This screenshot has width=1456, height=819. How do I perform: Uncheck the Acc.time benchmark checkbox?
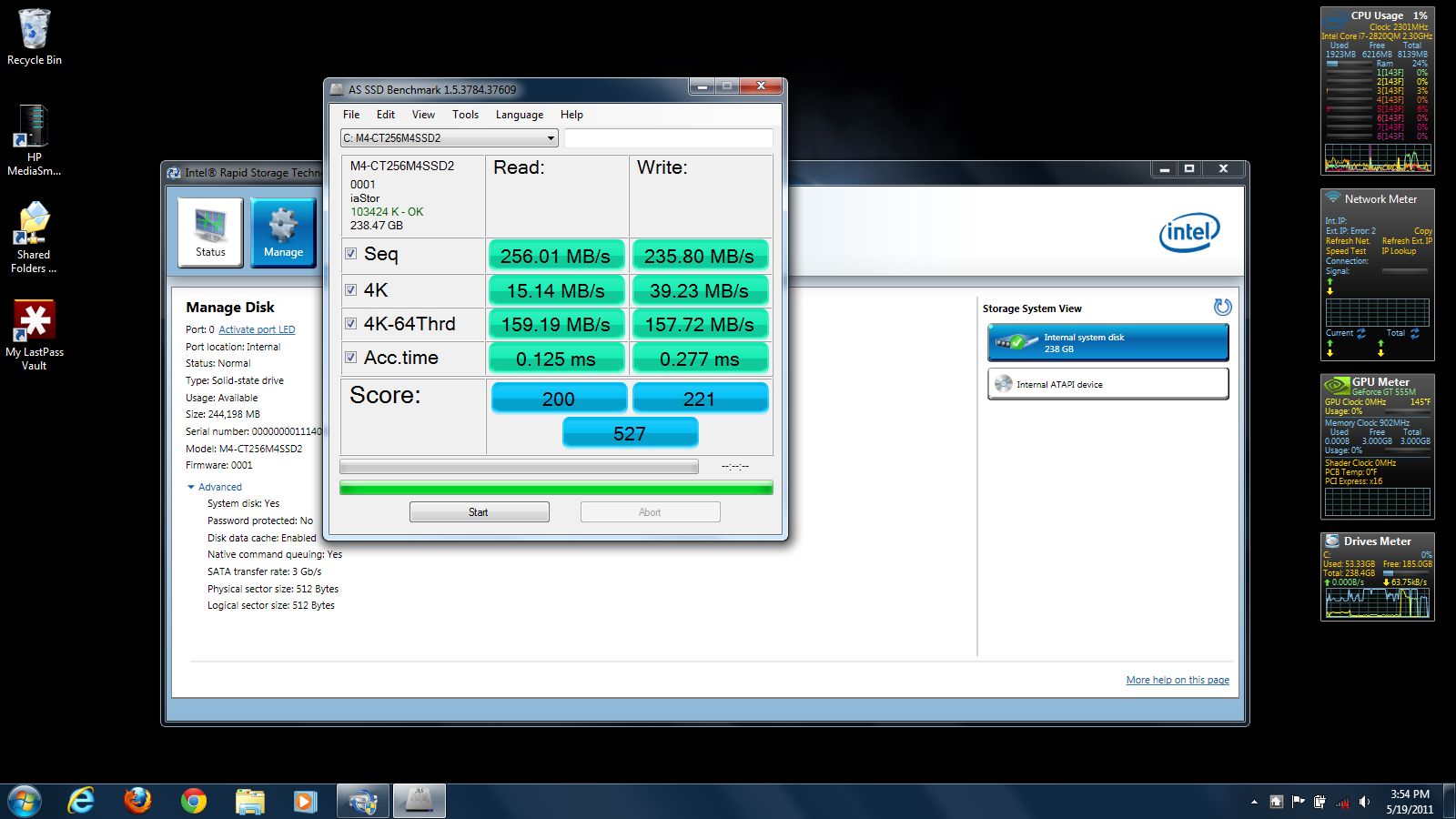350,358
